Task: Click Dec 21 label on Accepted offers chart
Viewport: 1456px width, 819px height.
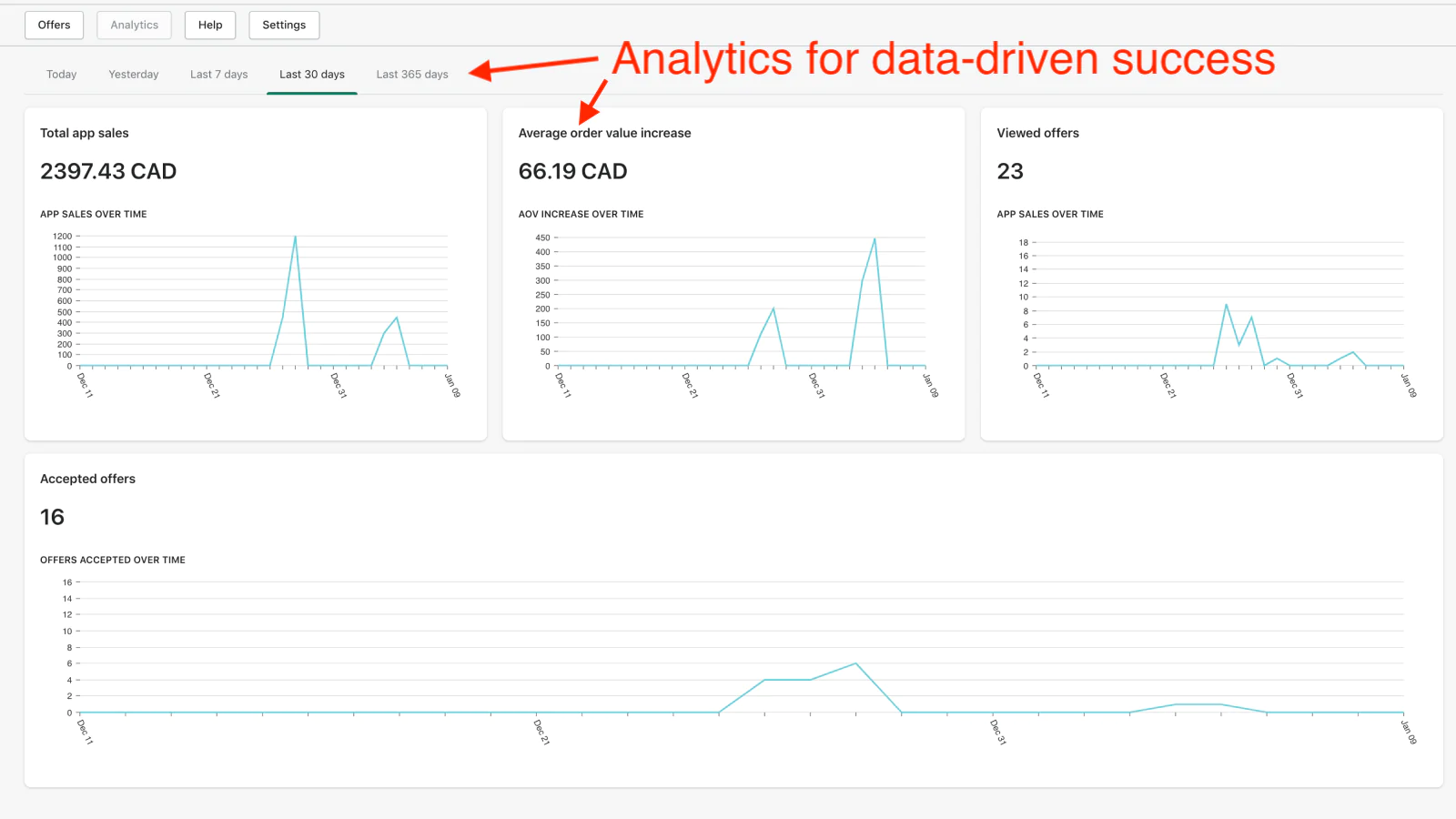Action: click(x=541, y=732)
